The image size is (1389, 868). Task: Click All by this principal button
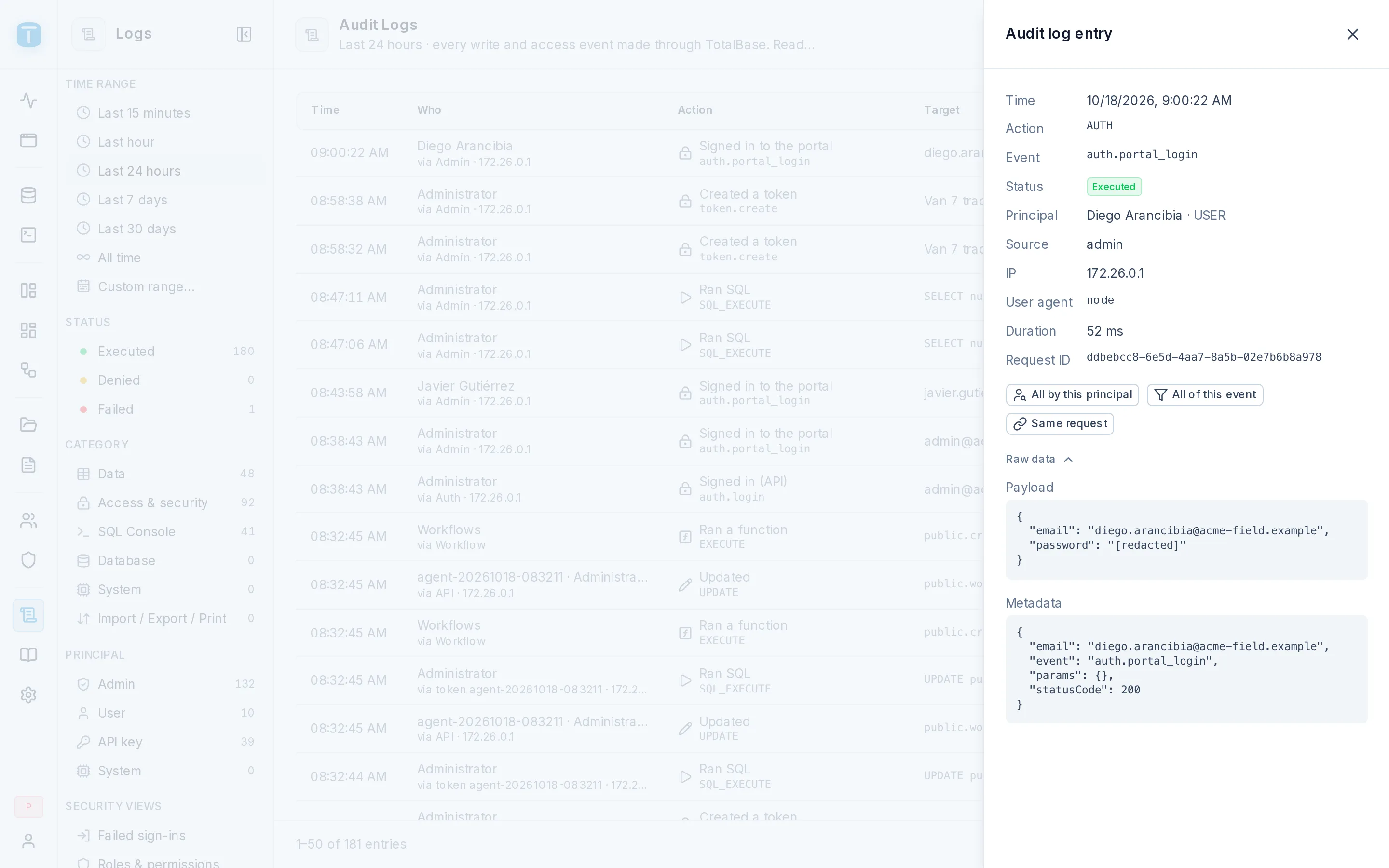point(1072,394)
